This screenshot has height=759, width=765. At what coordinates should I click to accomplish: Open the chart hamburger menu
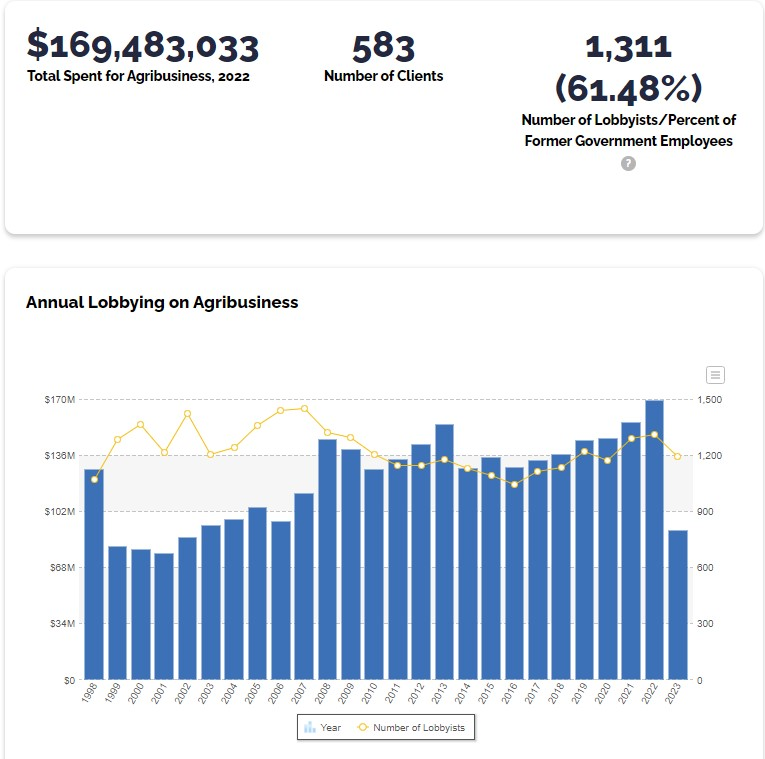click(715, 375)
